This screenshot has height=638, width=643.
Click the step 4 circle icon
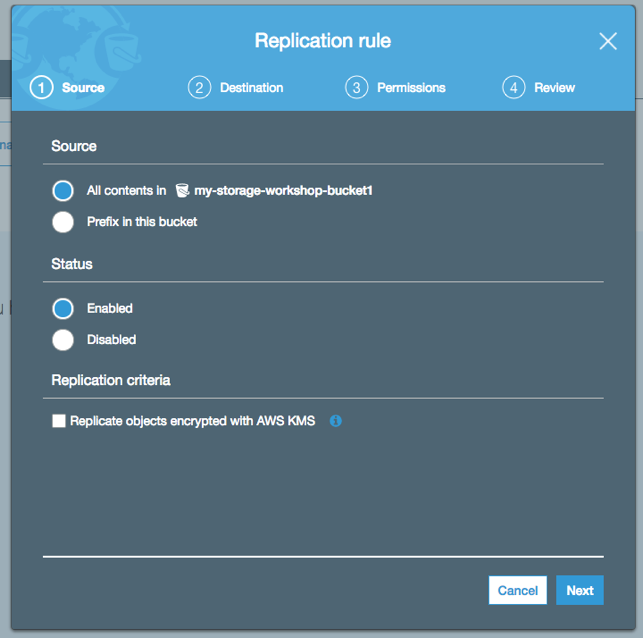click(x=513, y=87)
